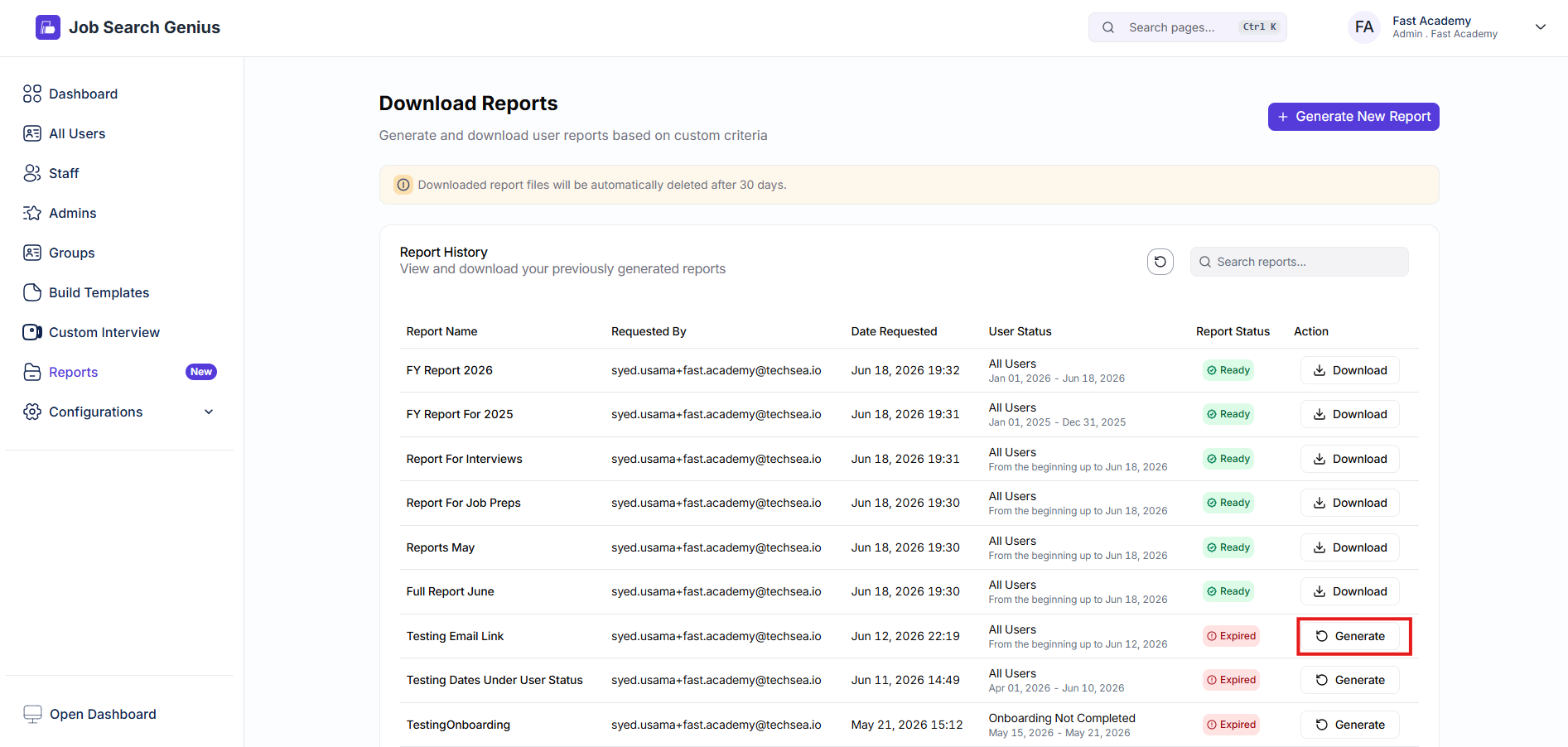Screen dimensions: 1568x747
Task: Expand the Configurations chevron
Action: tap(209, 412)
